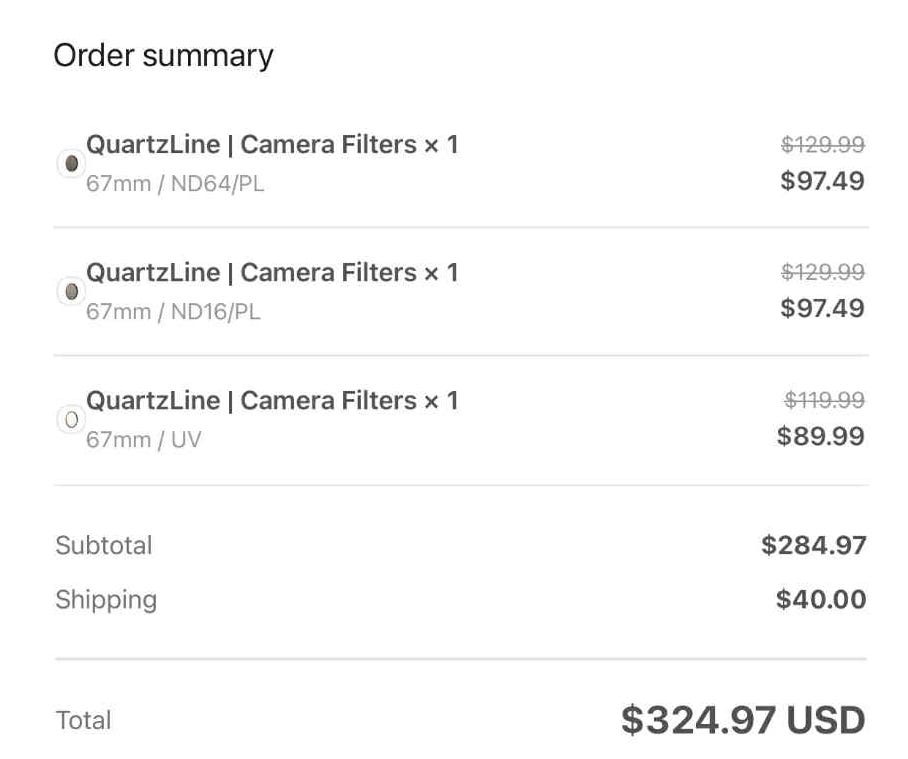Click the $324.97 USD total amount
908x759 pixels.
(x=742, y=720)
